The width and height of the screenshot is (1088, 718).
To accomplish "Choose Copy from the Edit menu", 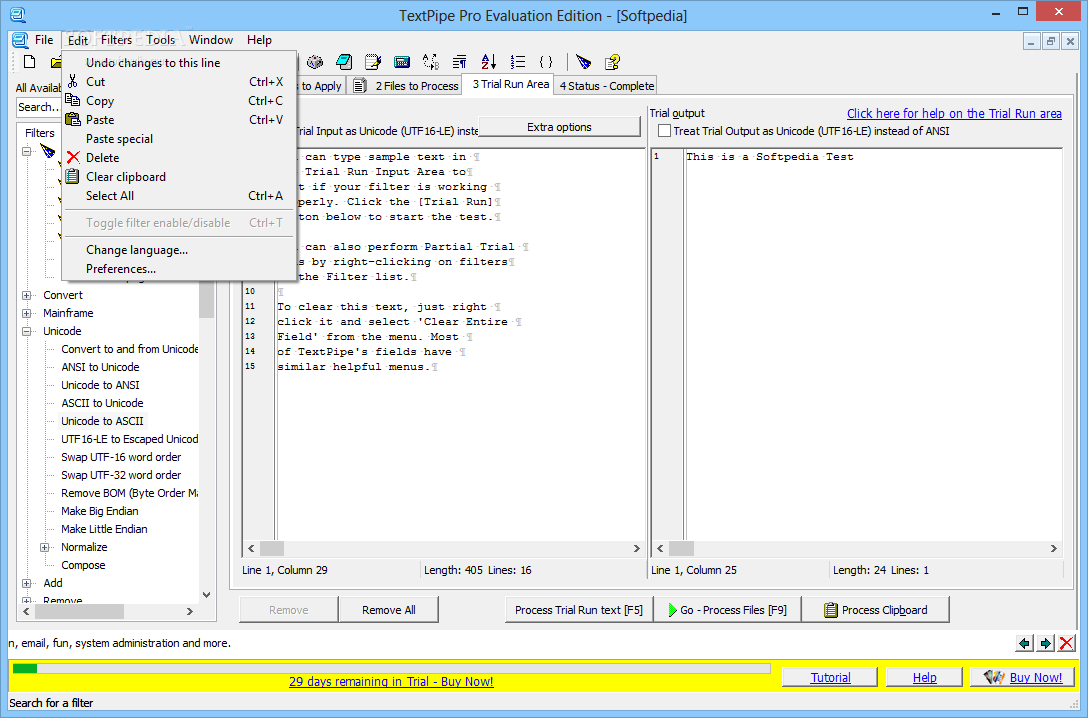I will pyautogui.click(x=179, y=101).
